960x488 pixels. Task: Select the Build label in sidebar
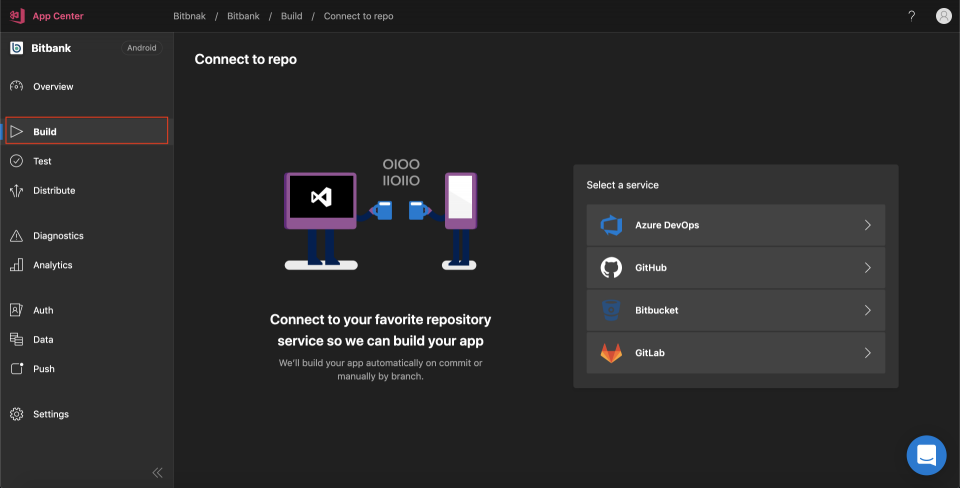(x=45, y=132)
